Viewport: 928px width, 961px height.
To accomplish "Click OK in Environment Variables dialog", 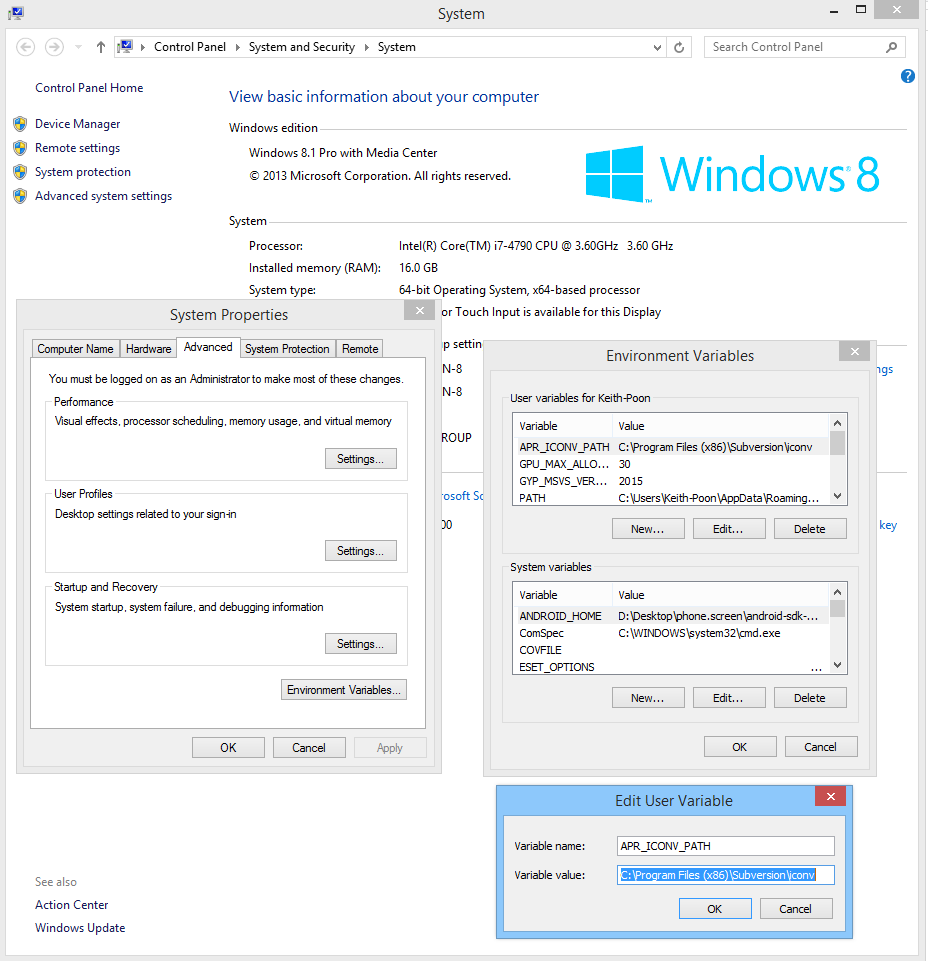I will coord(740,747).
